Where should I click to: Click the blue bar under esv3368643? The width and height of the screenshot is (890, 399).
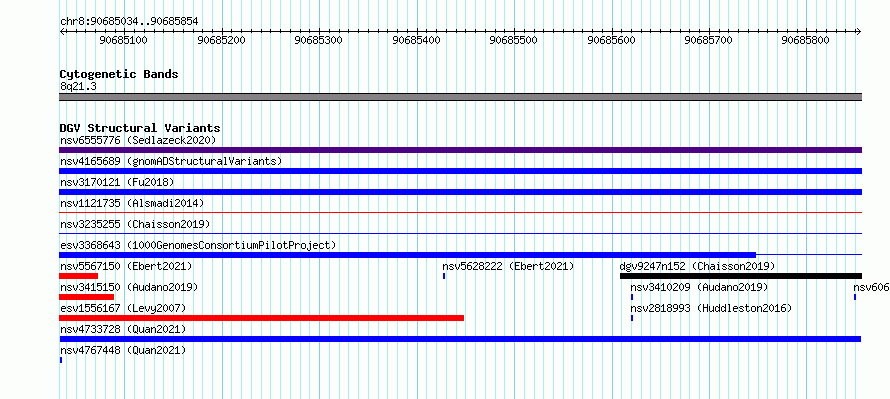[408, 255]
